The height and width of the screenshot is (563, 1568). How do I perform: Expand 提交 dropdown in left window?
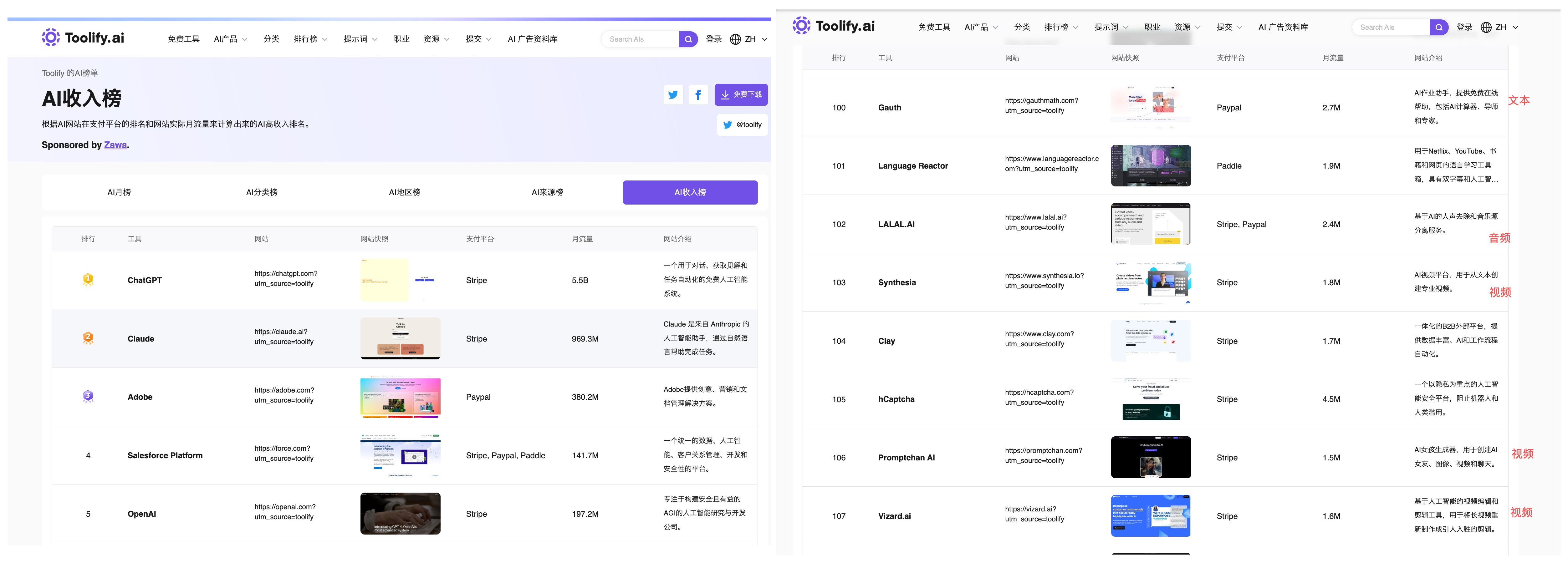click(x=478, y=39)
